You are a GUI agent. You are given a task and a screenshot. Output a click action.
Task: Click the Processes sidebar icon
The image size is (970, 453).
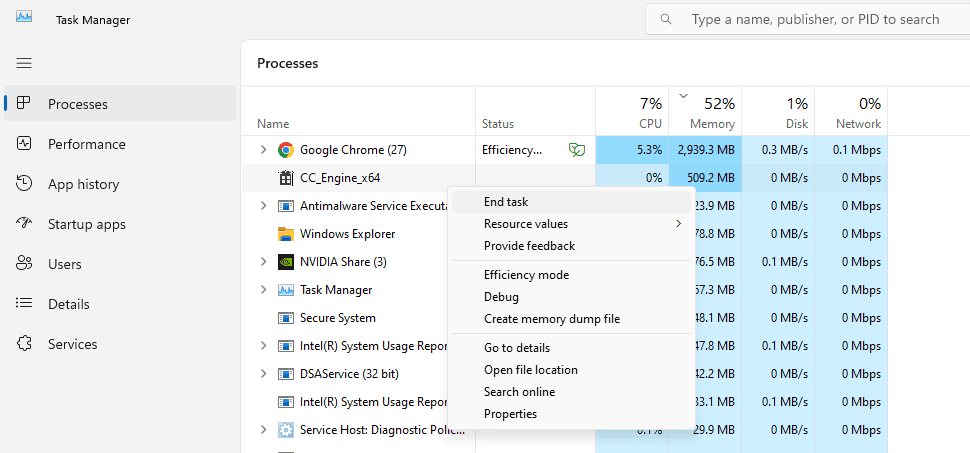point(24,103)
